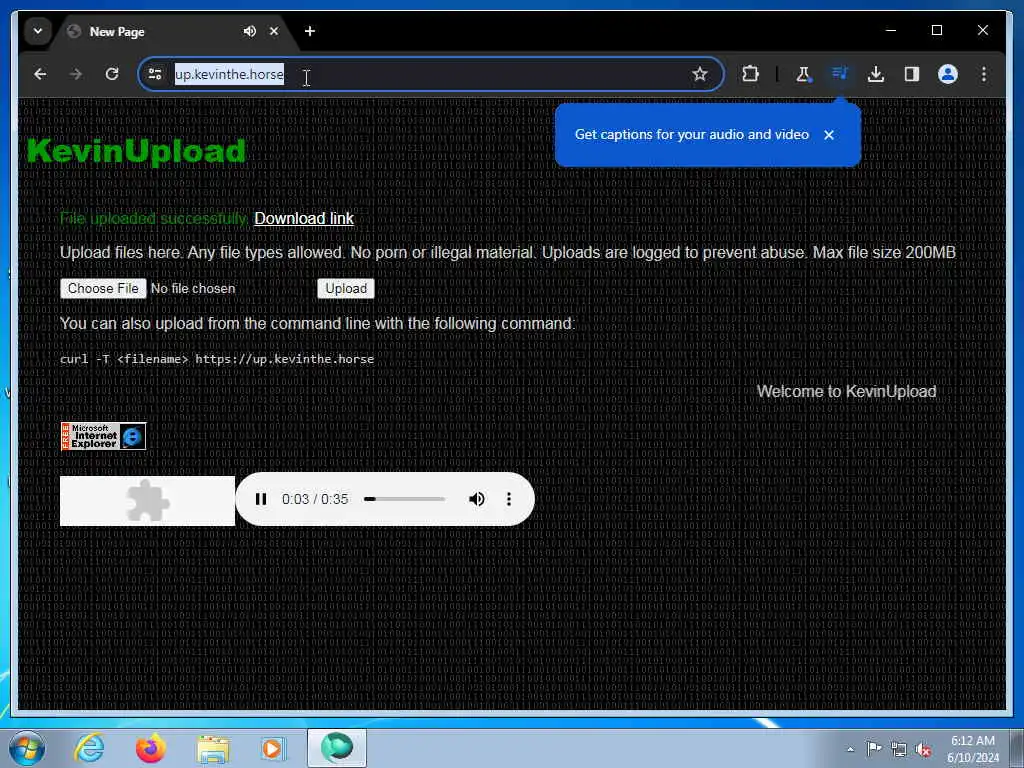Click the muted volume tray icon
The image size is (1024, 768).
923,750
